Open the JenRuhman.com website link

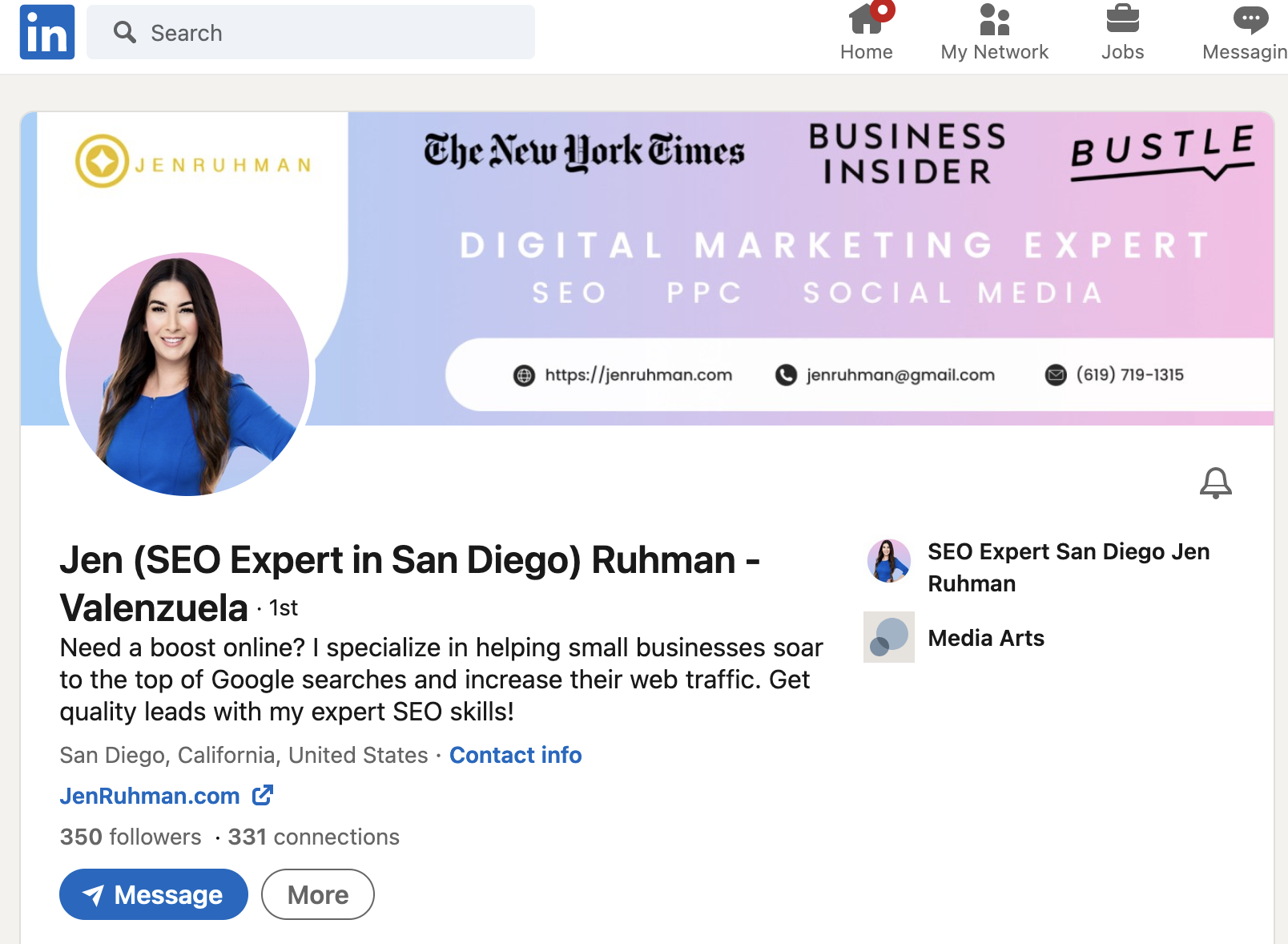point(150,796)
